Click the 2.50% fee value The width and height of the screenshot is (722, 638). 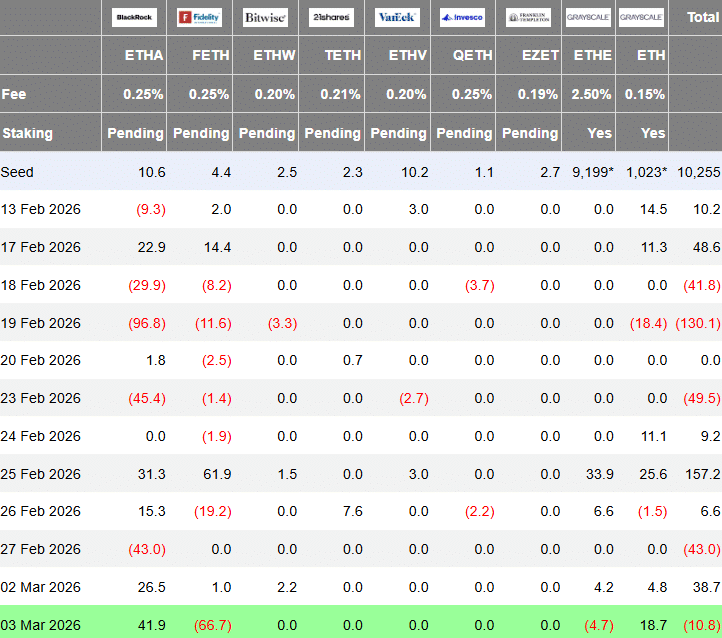(x=593, y=94)
